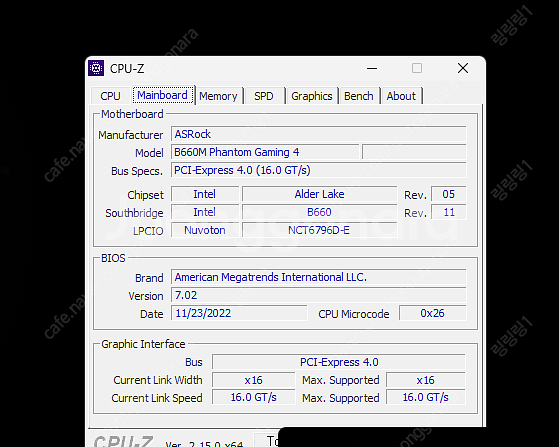
Task: Switch to the CPU tab
Action: coord(110,96)
